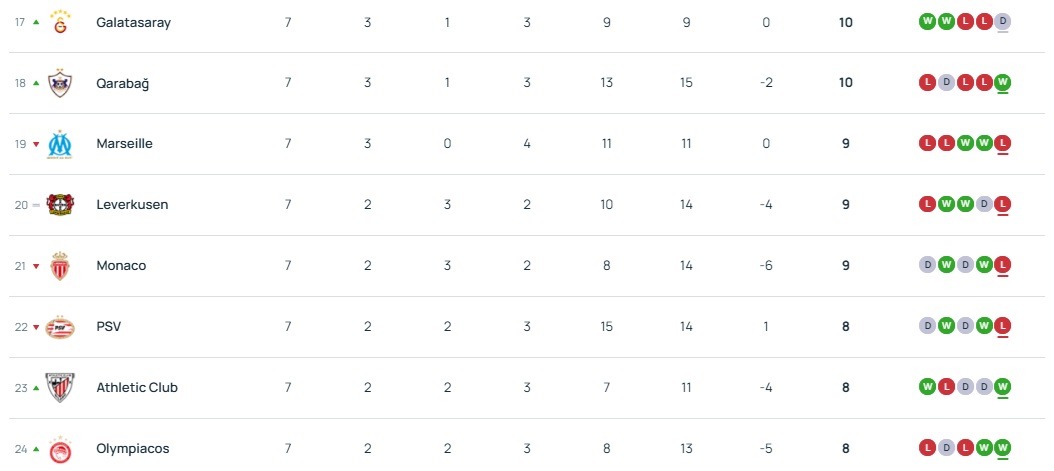
Task: Click Marseille's first loss form badge
Action: 927,143
